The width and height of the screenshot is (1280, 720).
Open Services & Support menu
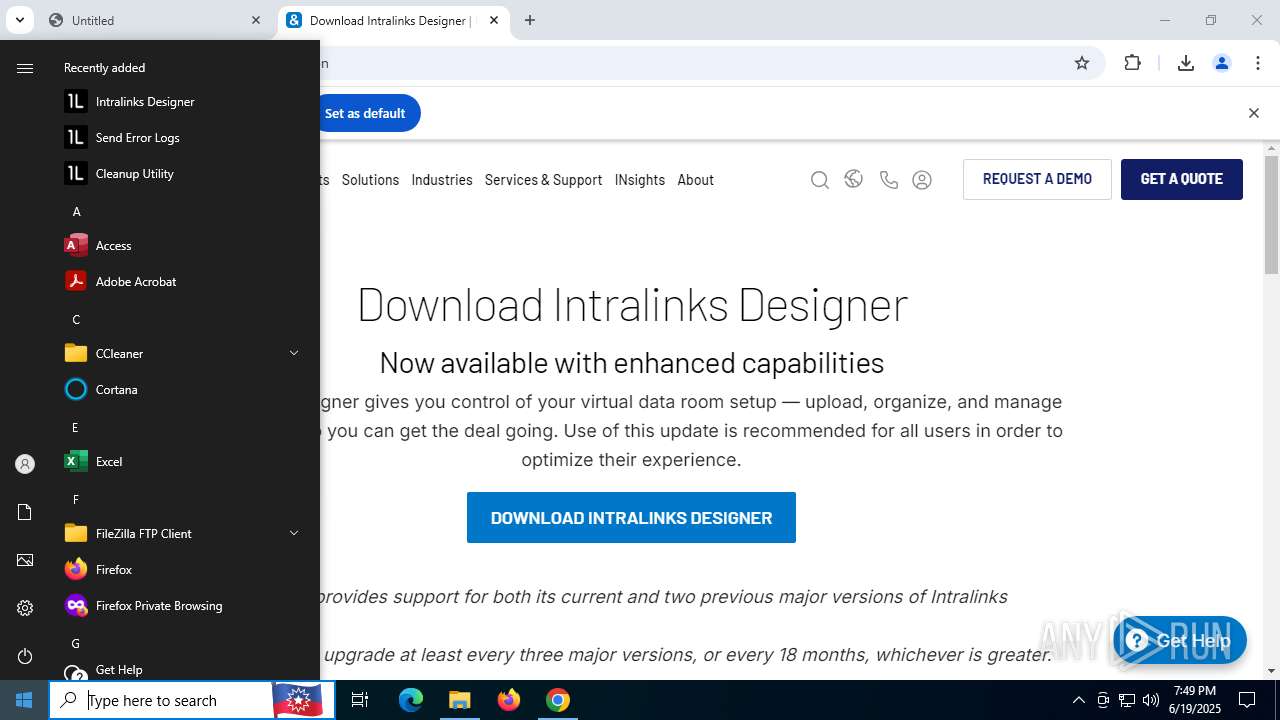pyautogui.click(x=543, y=180)
